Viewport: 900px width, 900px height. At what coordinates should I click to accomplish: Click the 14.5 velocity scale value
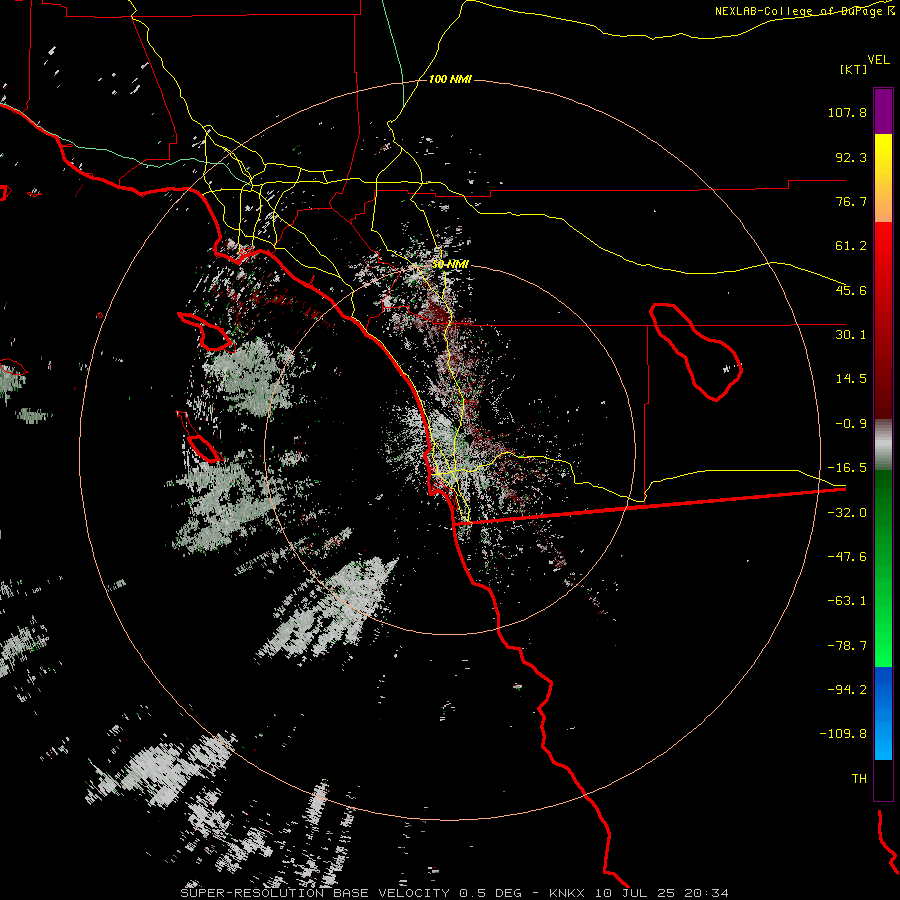[x=851, y=379]
